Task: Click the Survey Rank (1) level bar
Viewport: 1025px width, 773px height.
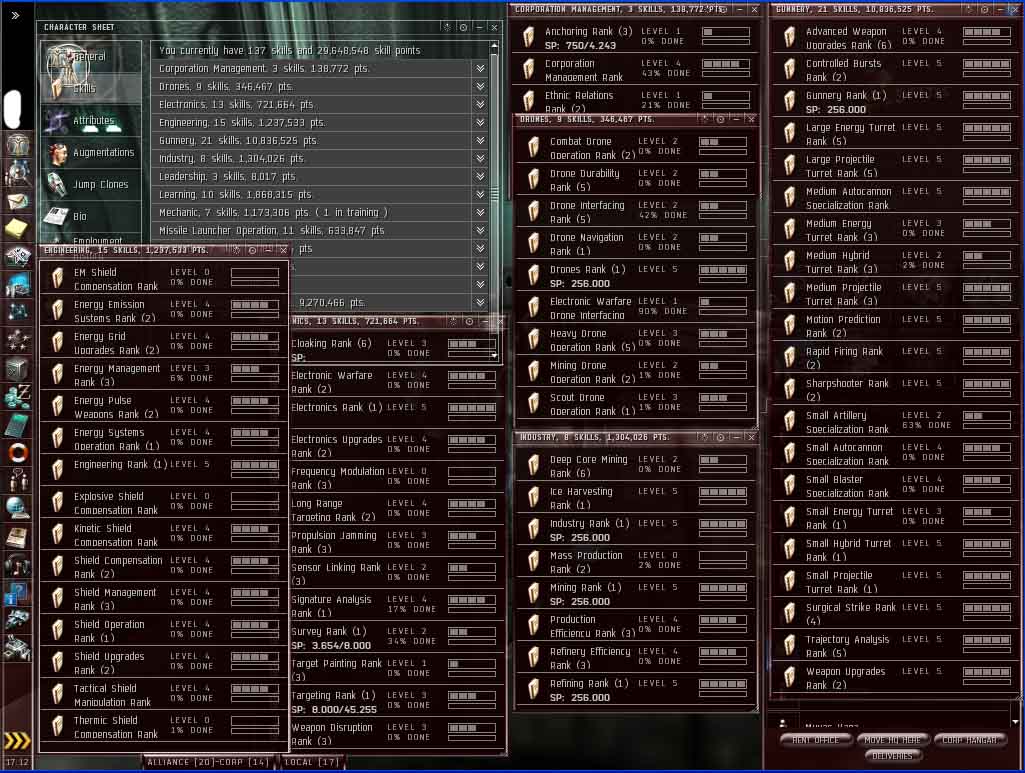Action: coord(472,632)
